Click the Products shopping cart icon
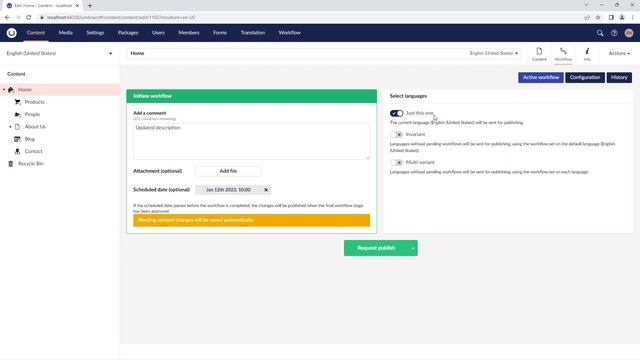Image resolution: width=640 pixels, height=360 pixels. coord(18,102)
